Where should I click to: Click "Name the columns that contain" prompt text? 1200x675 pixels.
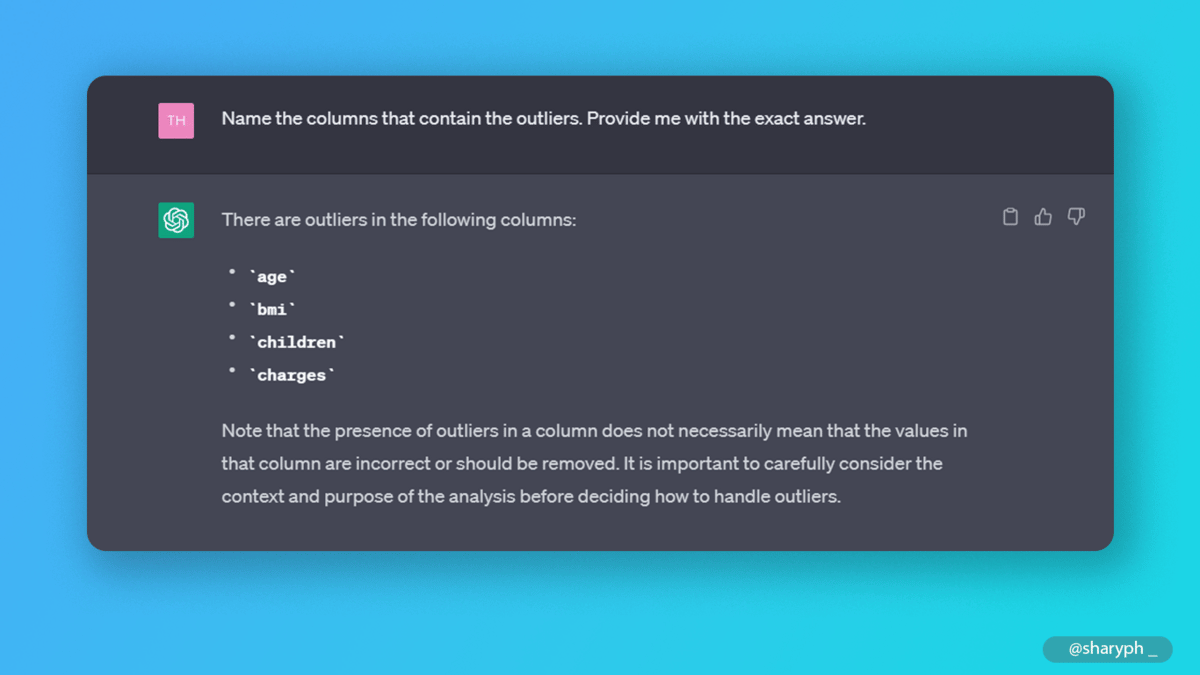(320, 119)
